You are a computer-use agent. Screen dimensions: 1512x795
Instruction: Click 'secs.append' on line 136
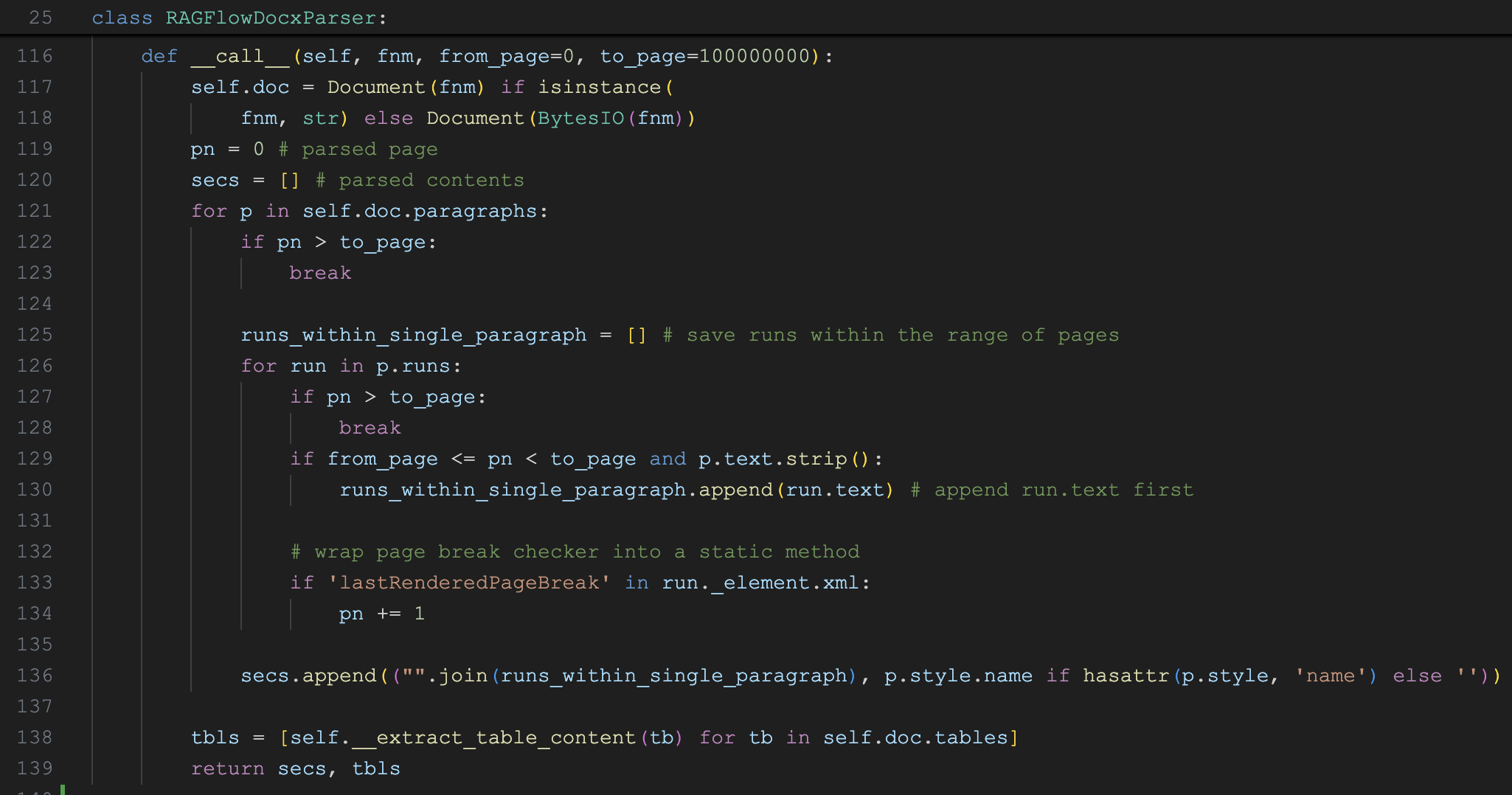308,676
